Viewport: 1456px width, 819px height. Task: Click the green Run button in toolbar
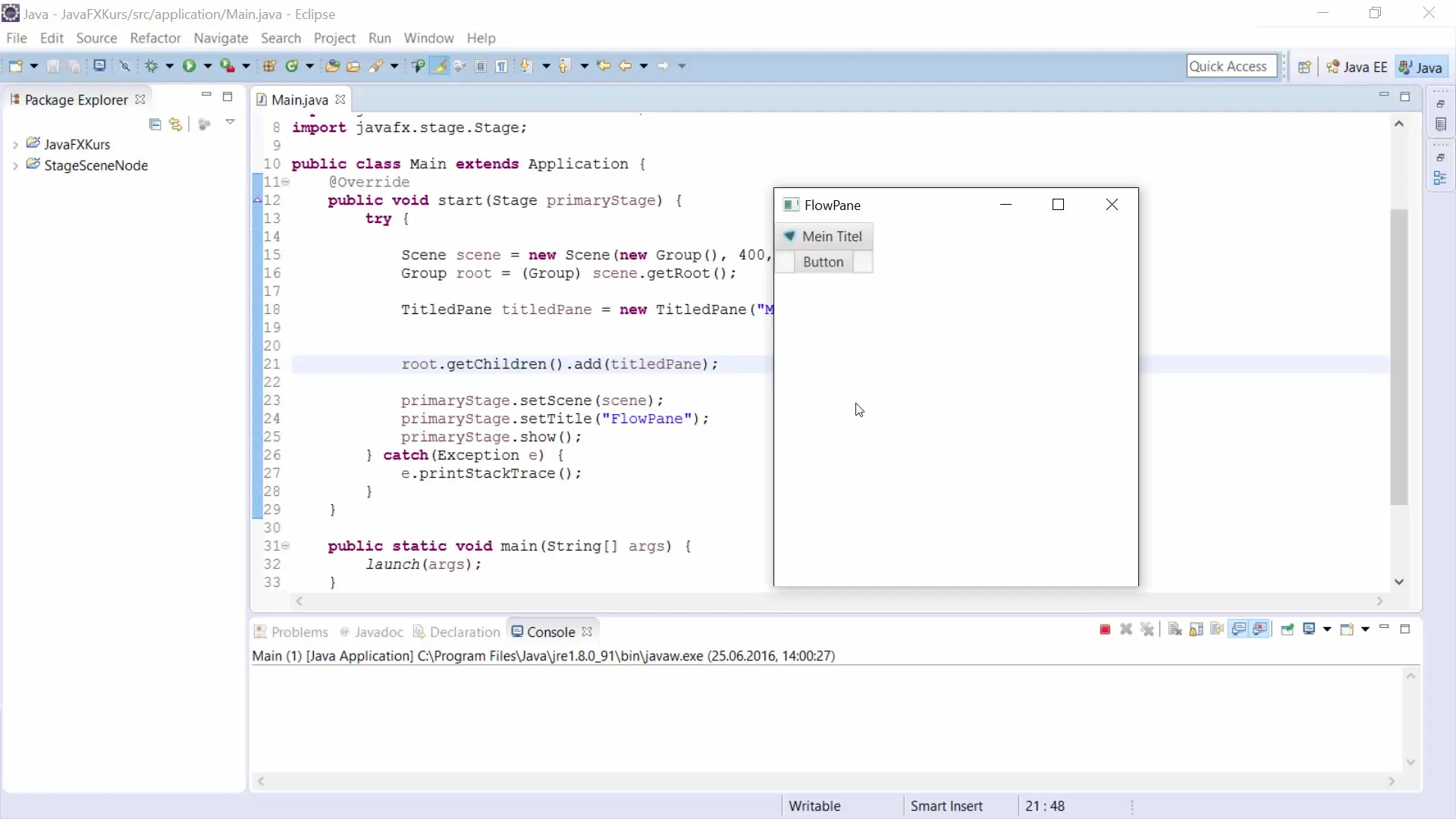189,66
